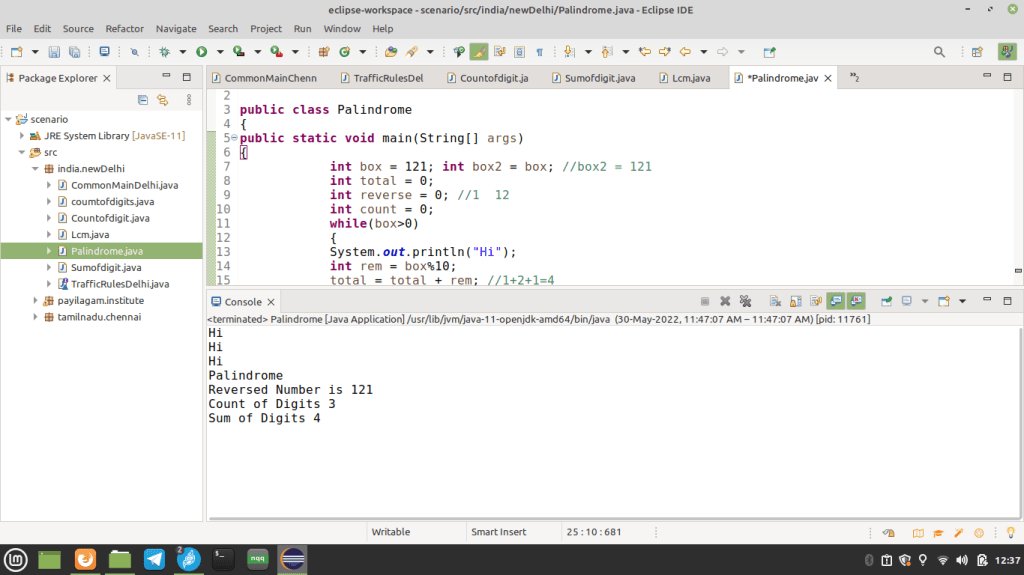Screen dimensions: 1024x575
Task: Select TrafficRulesDelhi.java in Package Explorer
Action: click(120, 284)
